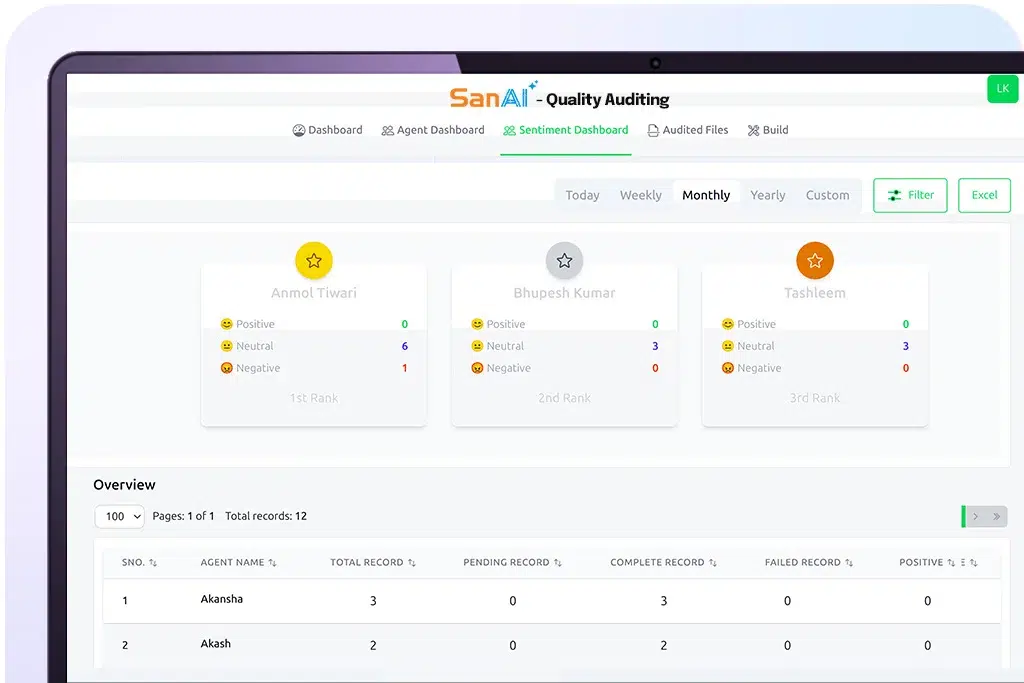Click Anmol Tiwari's Negative emoji icon

pyautogui.click(x=227, y=368)
